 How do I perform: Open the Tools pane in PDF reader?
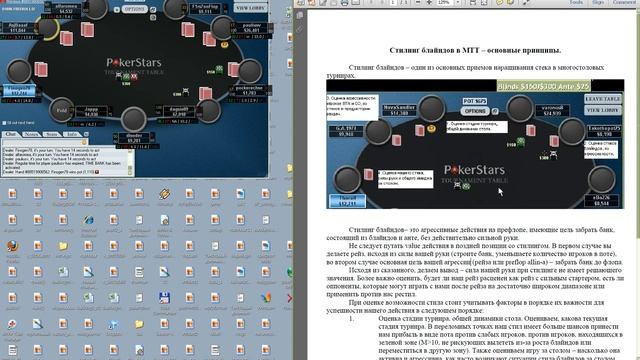[576, 2]
